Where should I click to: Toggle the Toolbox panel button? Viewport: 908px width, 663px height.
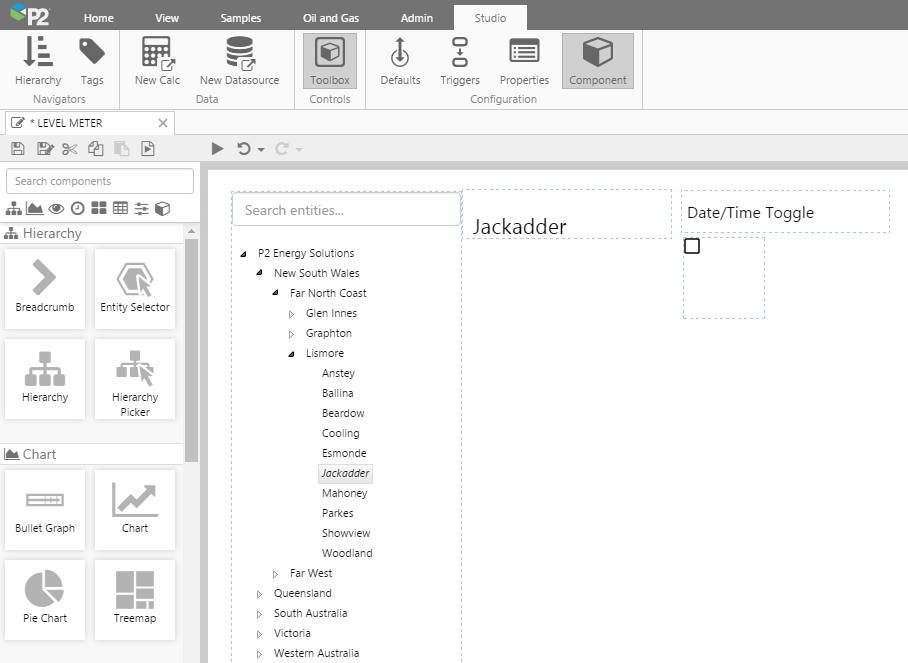tap(330, 60)
